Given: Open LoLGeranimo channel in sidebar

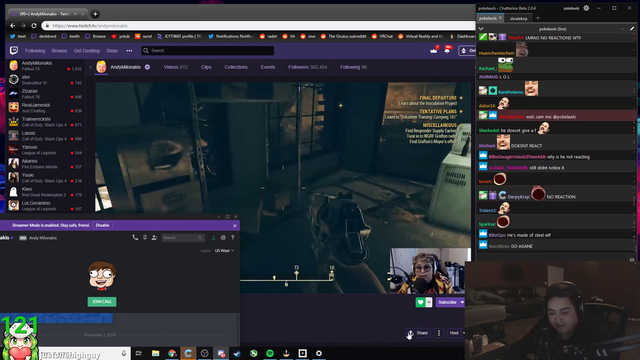Looking at the screenshot, I should pyautogui.click(x=46, y=206).
